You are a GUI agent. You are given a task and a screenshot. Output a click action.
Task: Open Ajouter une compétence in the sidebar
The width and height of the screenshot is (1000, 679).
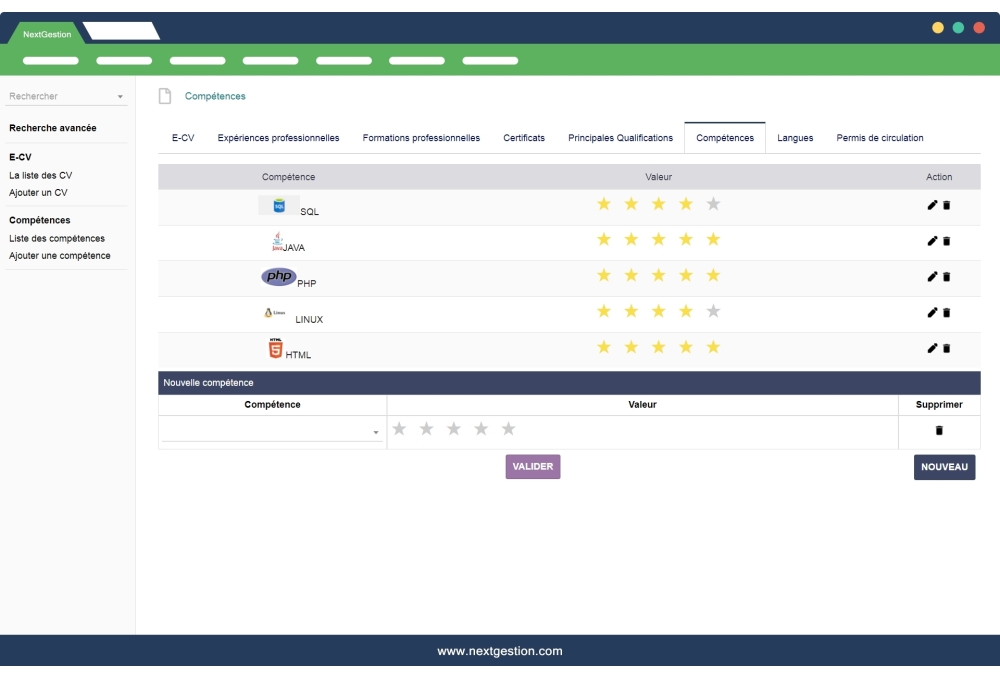[x=61, y=255]
